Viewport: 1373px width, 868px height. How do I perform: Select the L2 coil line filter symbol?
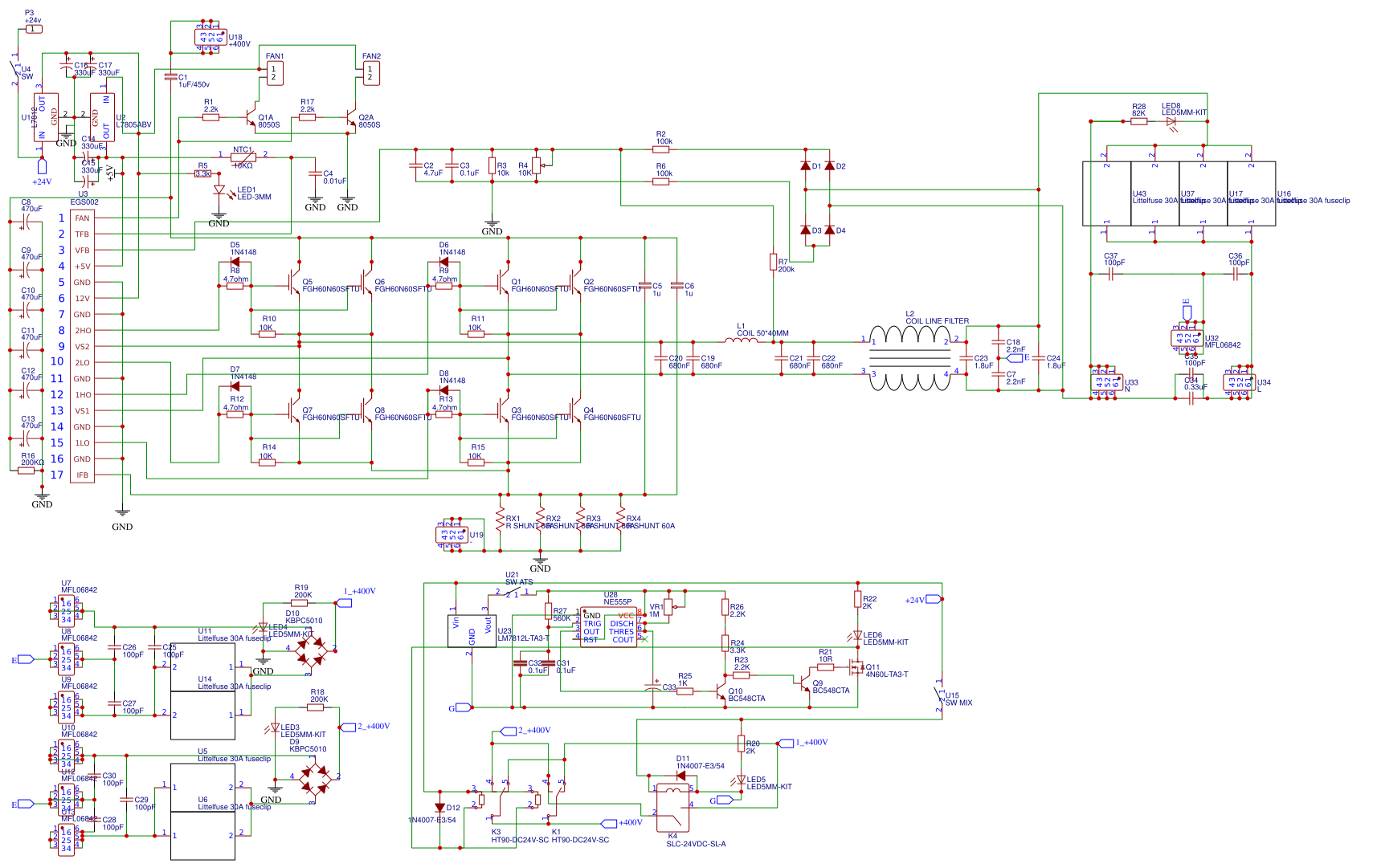pyautogui.click(x=909, y=358)
